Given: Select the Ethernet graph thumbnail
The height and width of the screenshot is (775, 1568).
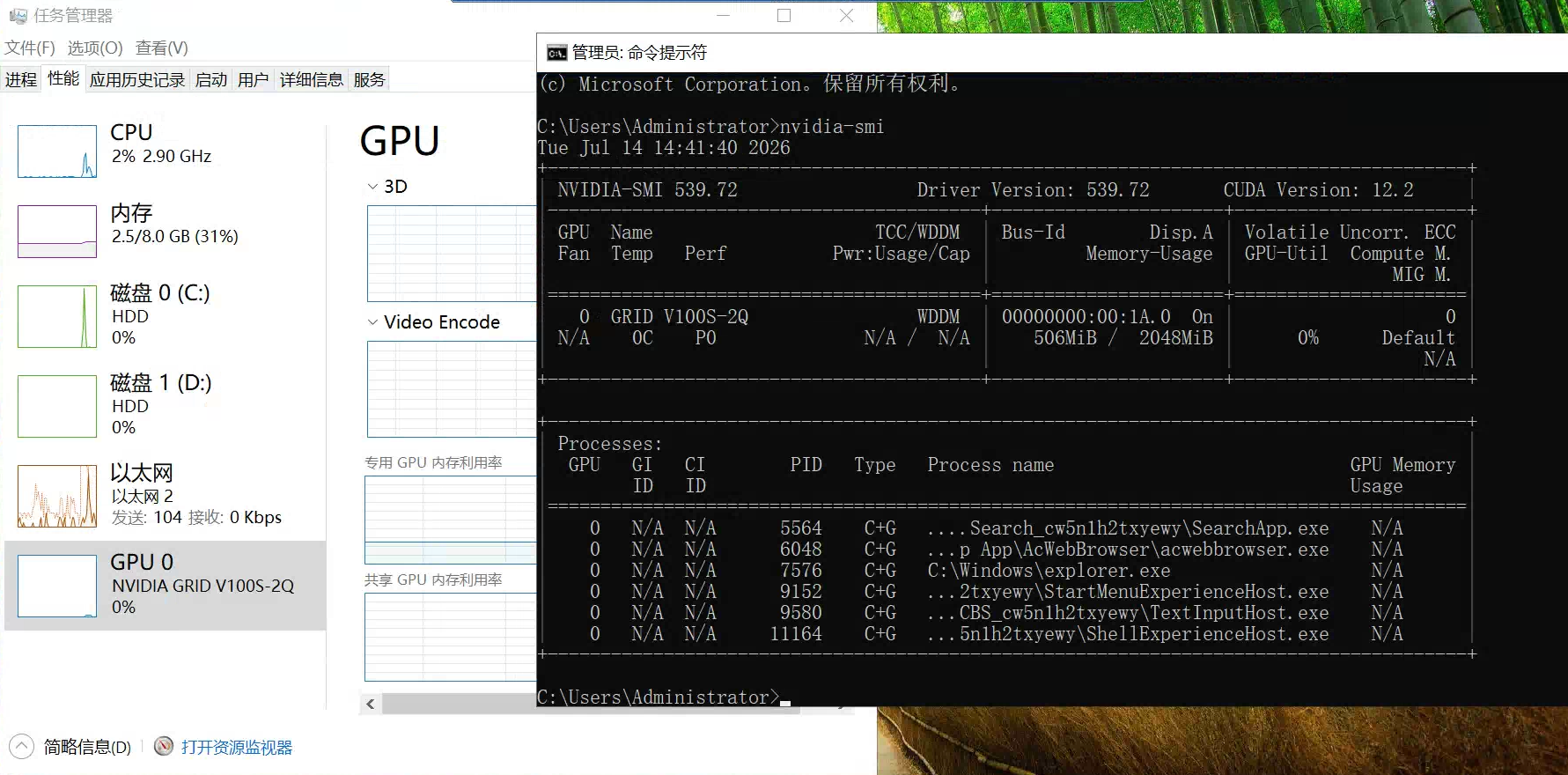Looking at the screenshot, I should pos(57,496).
